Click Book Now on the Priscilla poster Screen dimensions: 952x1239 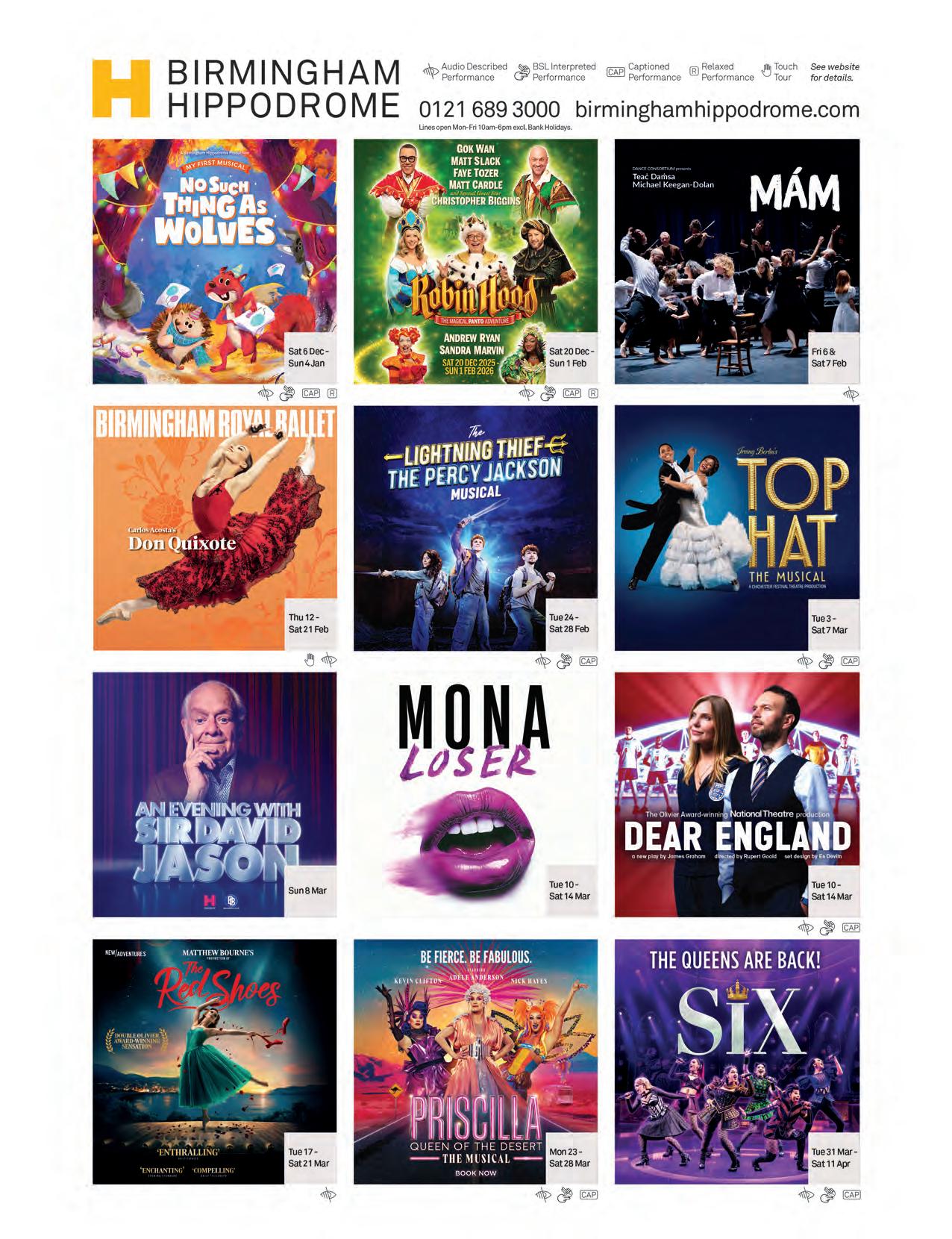(x=476, y=1173)
